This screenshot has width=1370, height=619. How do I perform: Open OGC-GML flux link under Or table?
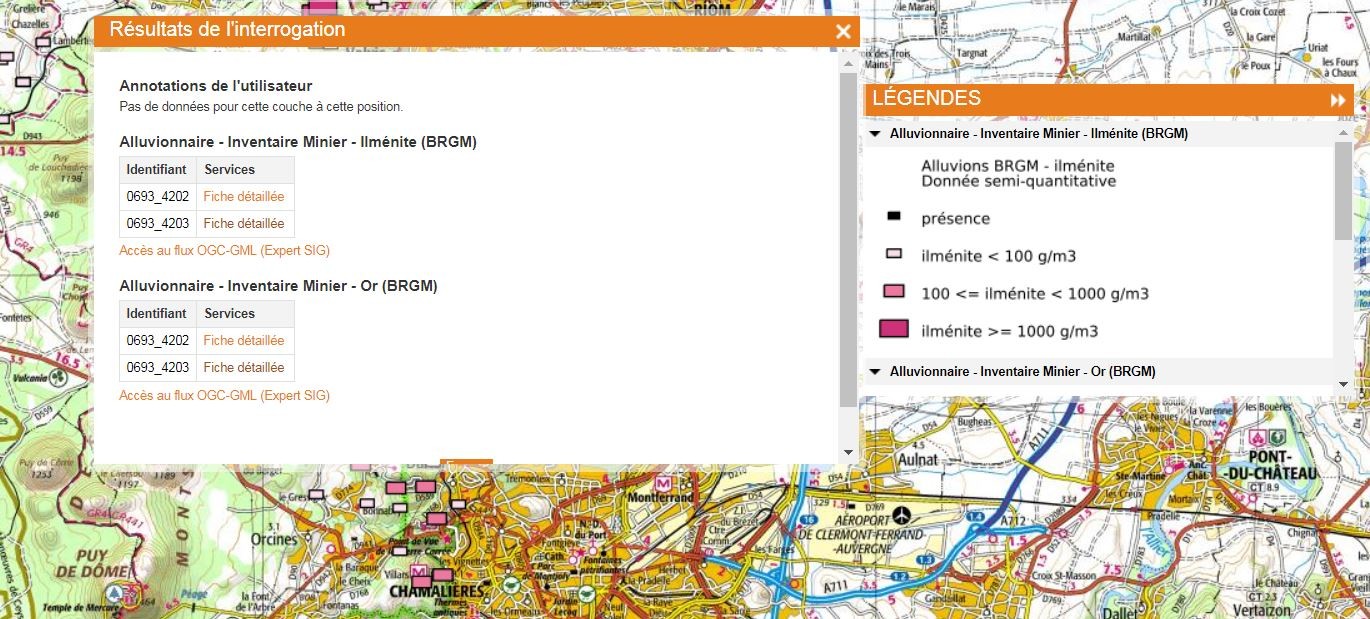tap(224, 396)
